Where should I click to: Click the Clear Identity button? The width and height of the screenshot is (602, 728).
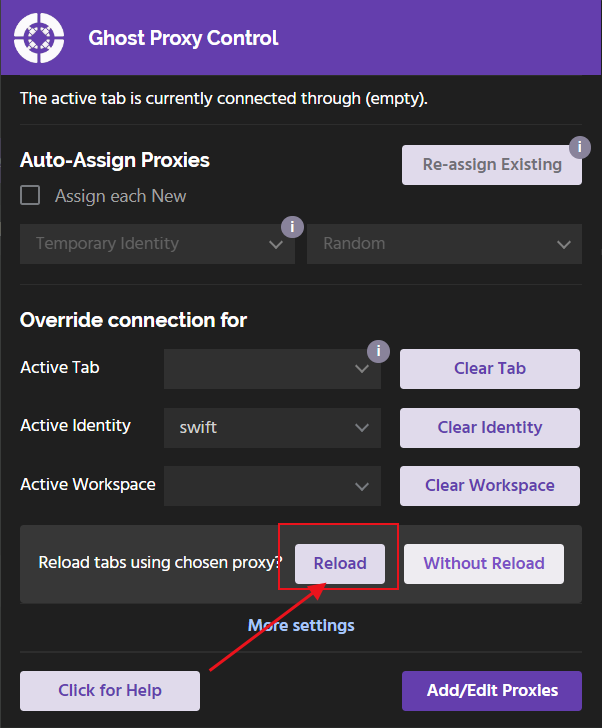click(x=490, y=428)
